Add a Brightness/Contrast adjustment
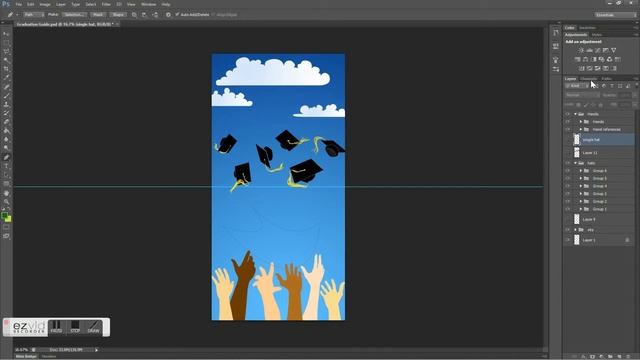 [x=581, y=50]
